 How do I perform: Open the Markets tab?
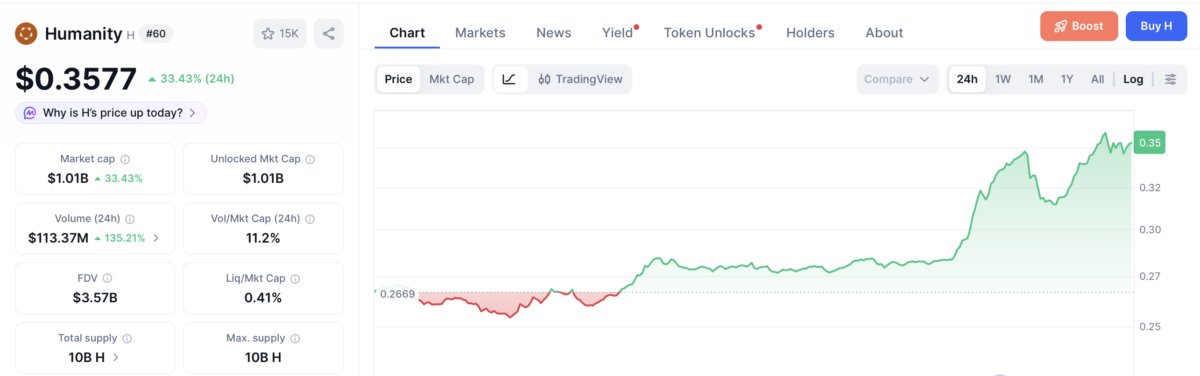(x=480, y=33)
